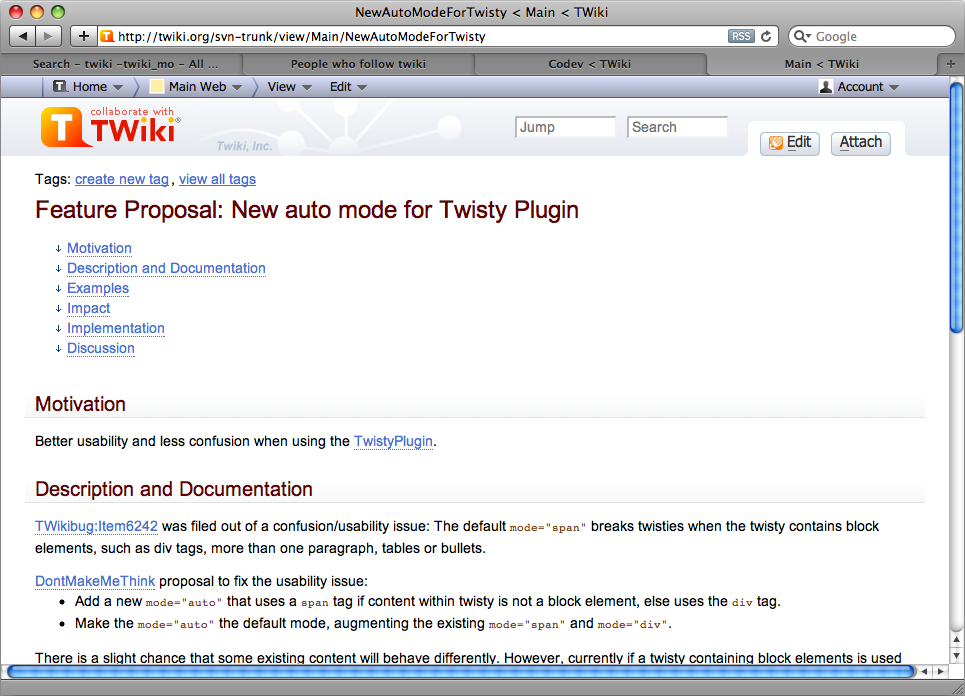965x696 pixels.
Task: Open the TWikibug:Item6242 link
Action: coord(97,526)
